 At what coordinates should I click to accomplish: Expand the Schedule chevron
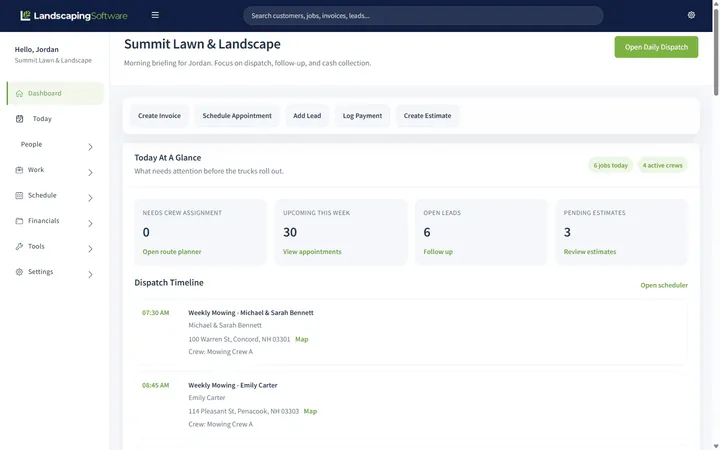tap(90, 198)
